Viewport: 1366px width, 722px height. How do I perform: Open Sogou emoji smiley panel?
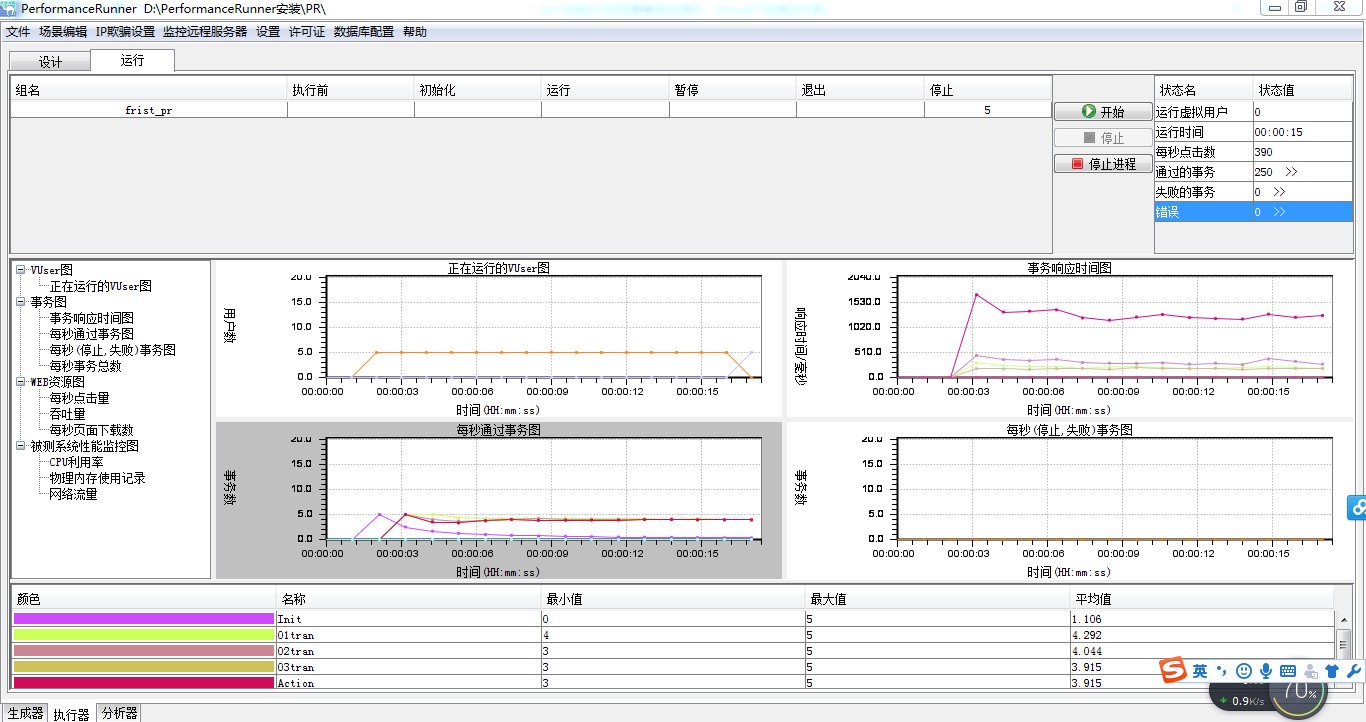coord(1244,671)
